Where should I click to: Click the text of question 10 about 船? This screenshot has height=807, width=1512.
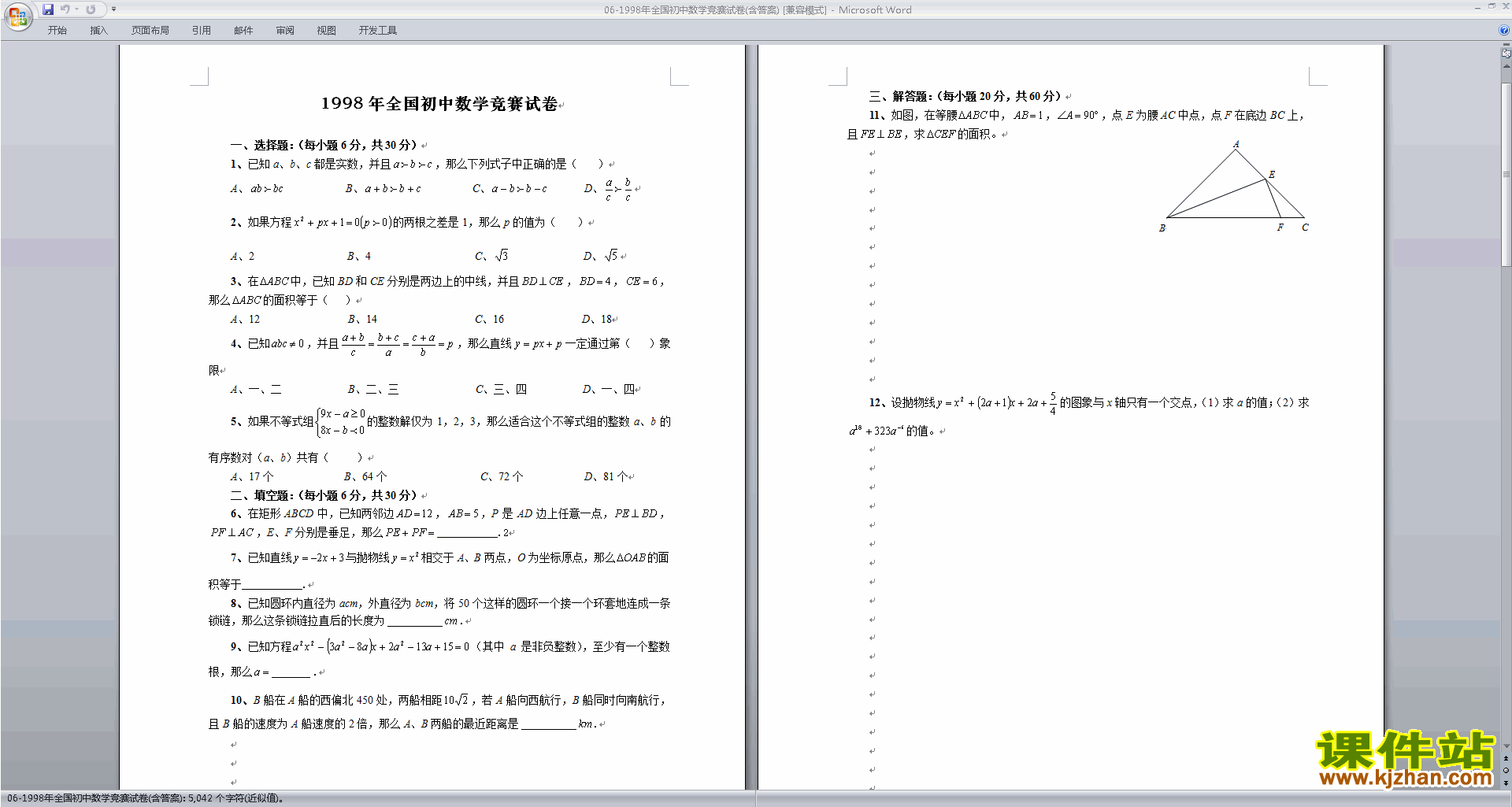point(439,712)
